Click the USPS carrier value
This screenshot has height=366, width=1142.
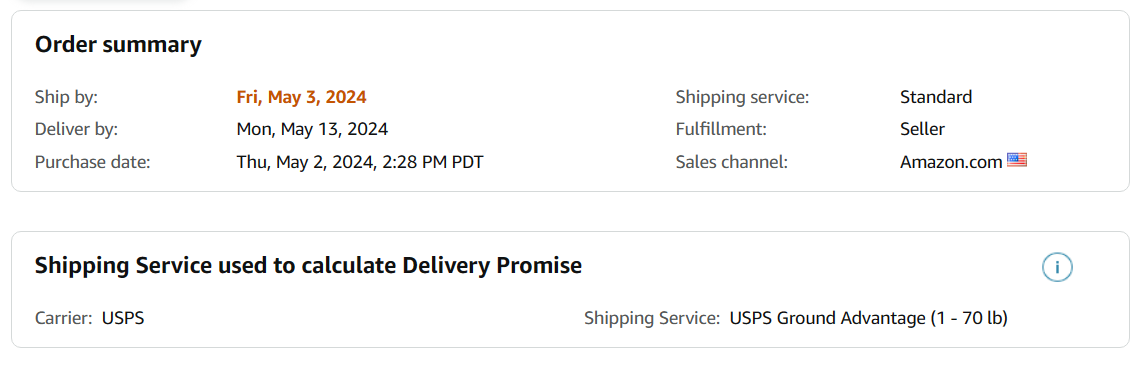tap(123, 318)
